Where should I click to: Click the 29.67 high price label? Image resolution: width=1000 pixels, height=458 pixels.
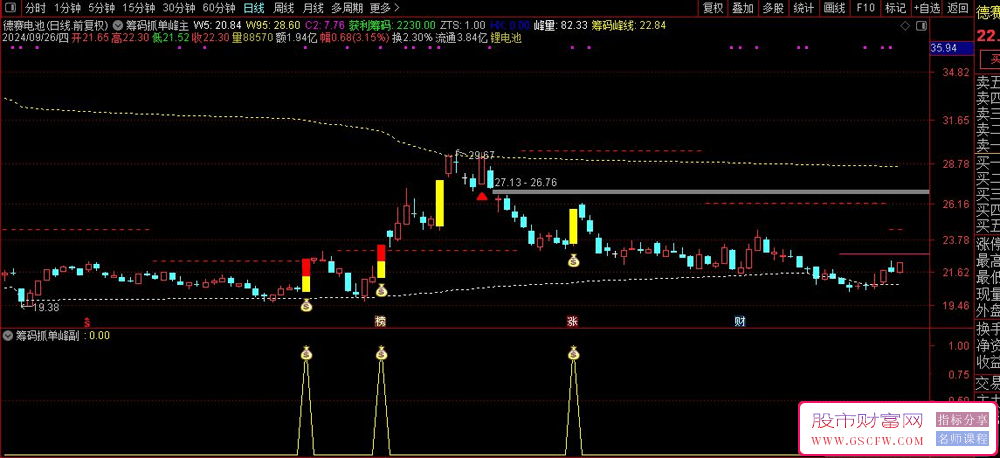click(x=482, y=155)
